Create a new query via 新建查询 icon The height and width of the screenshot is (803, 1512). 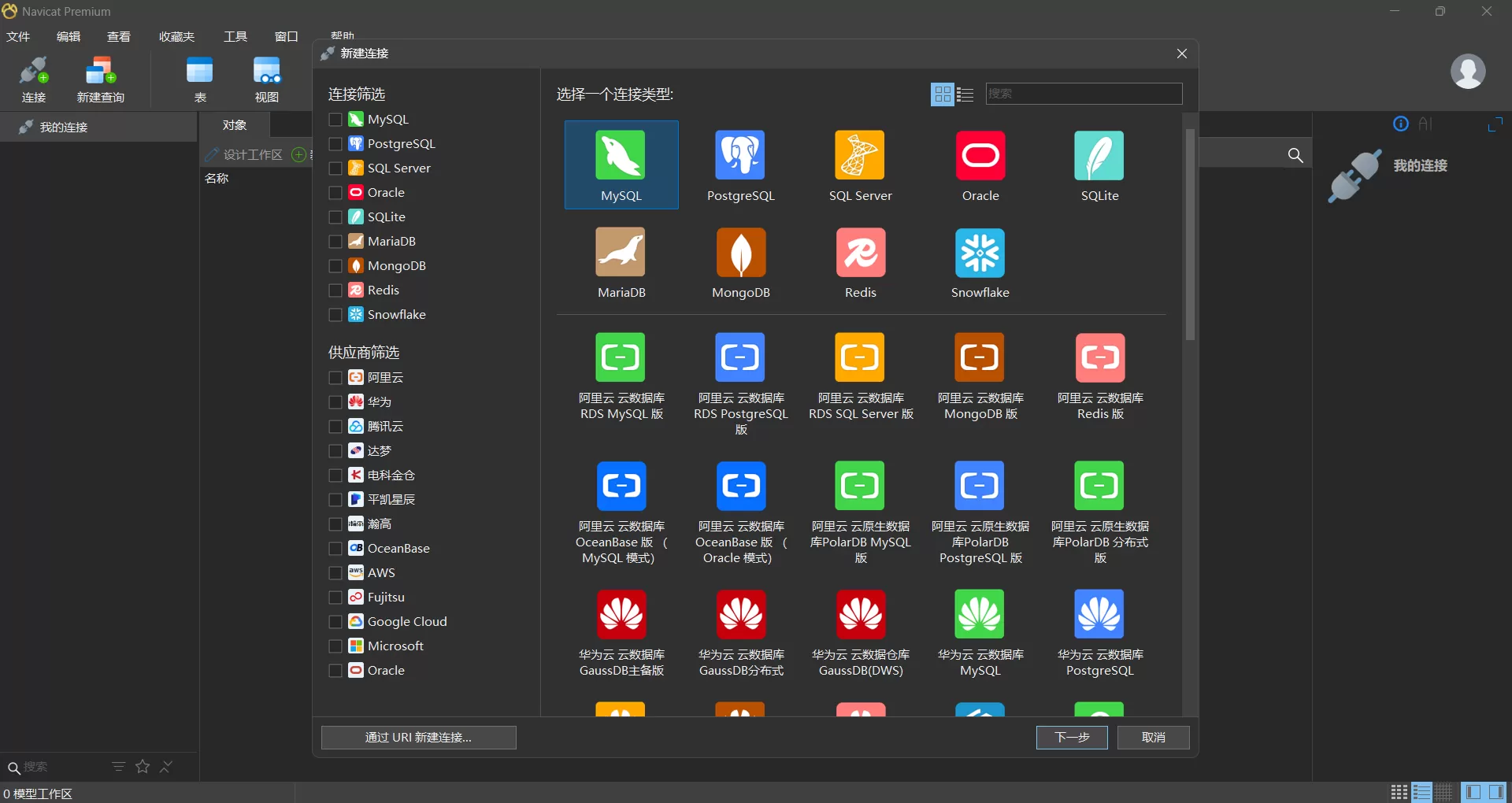(x=100, y=79)
